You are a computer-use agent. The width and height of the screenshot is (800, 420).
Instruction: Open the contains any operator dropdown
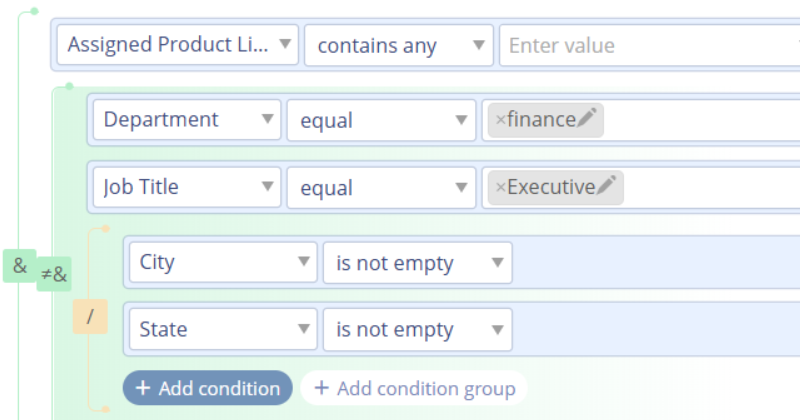[399, 45]
